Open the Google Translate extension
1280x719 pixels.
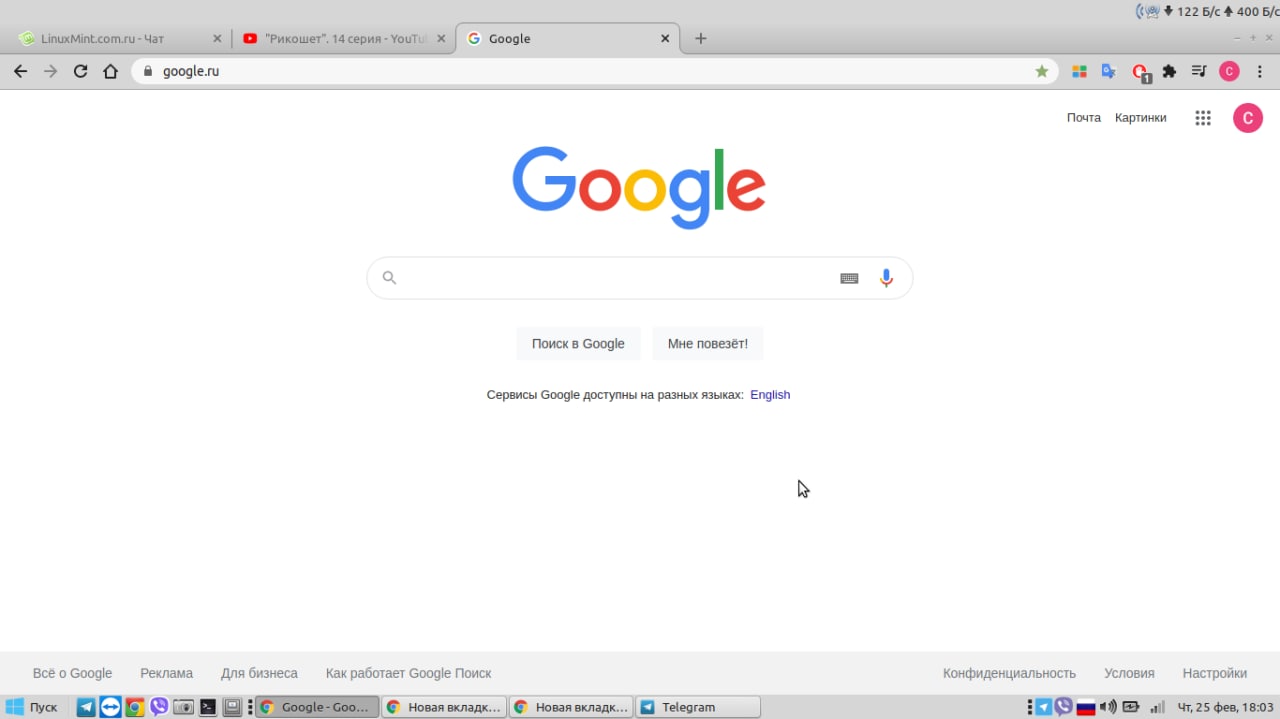pyautogui.click(x=1108, y=71)
